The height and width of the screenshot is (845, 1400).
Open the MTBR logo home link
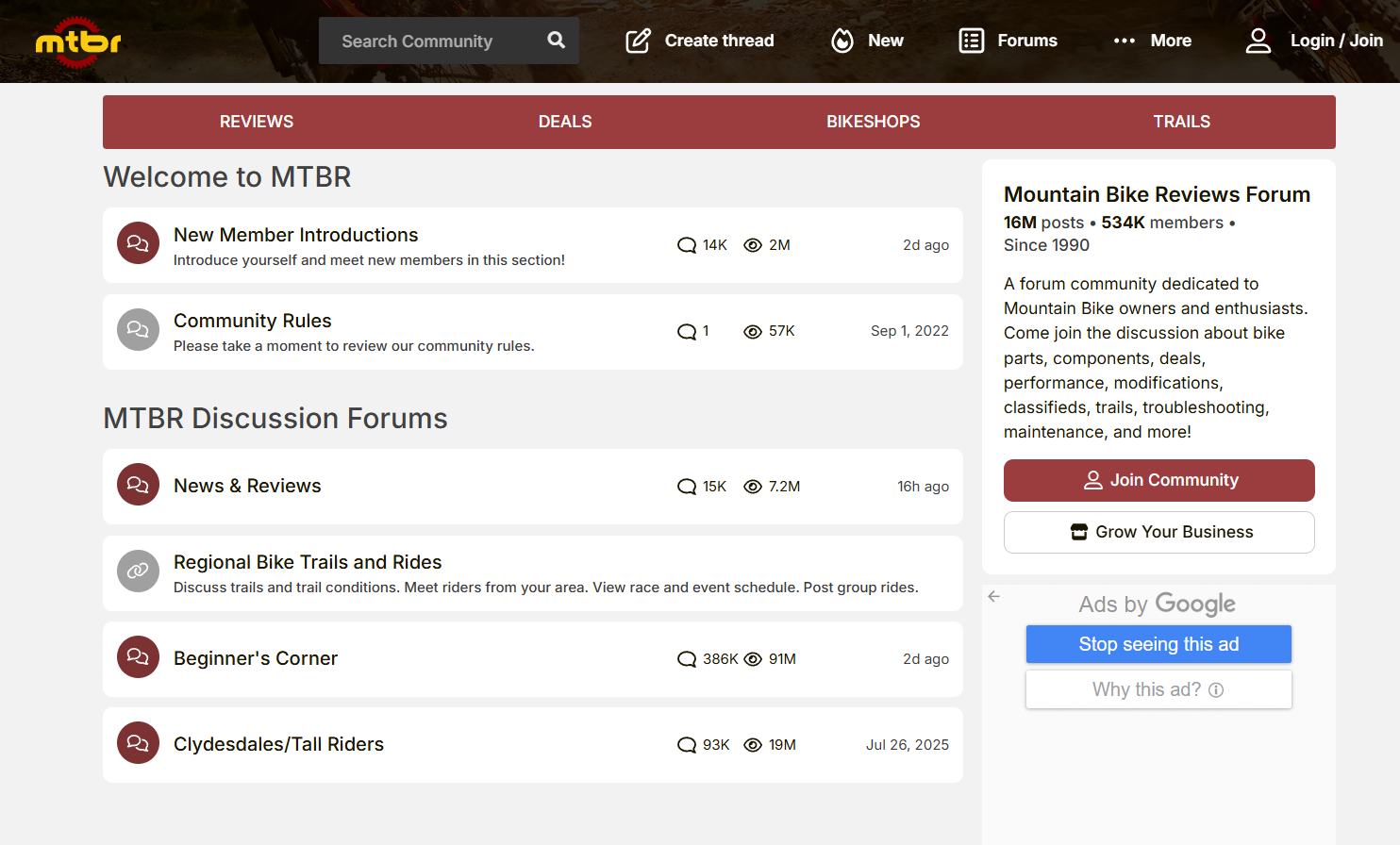(78, 41)
